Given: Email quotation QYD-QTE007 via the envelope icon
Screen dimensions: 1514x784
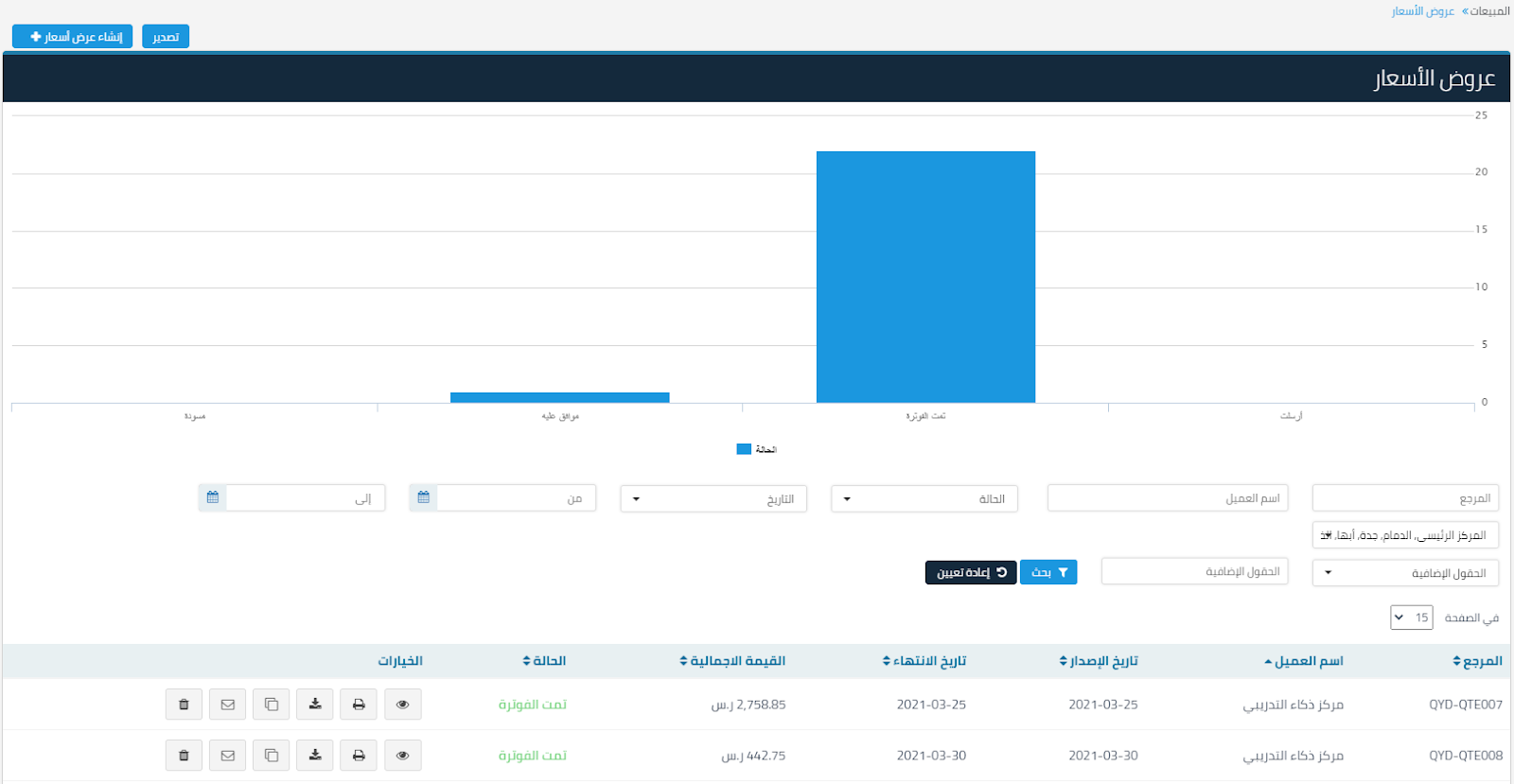Looking at the screenshot, I should tap(228, 705).
